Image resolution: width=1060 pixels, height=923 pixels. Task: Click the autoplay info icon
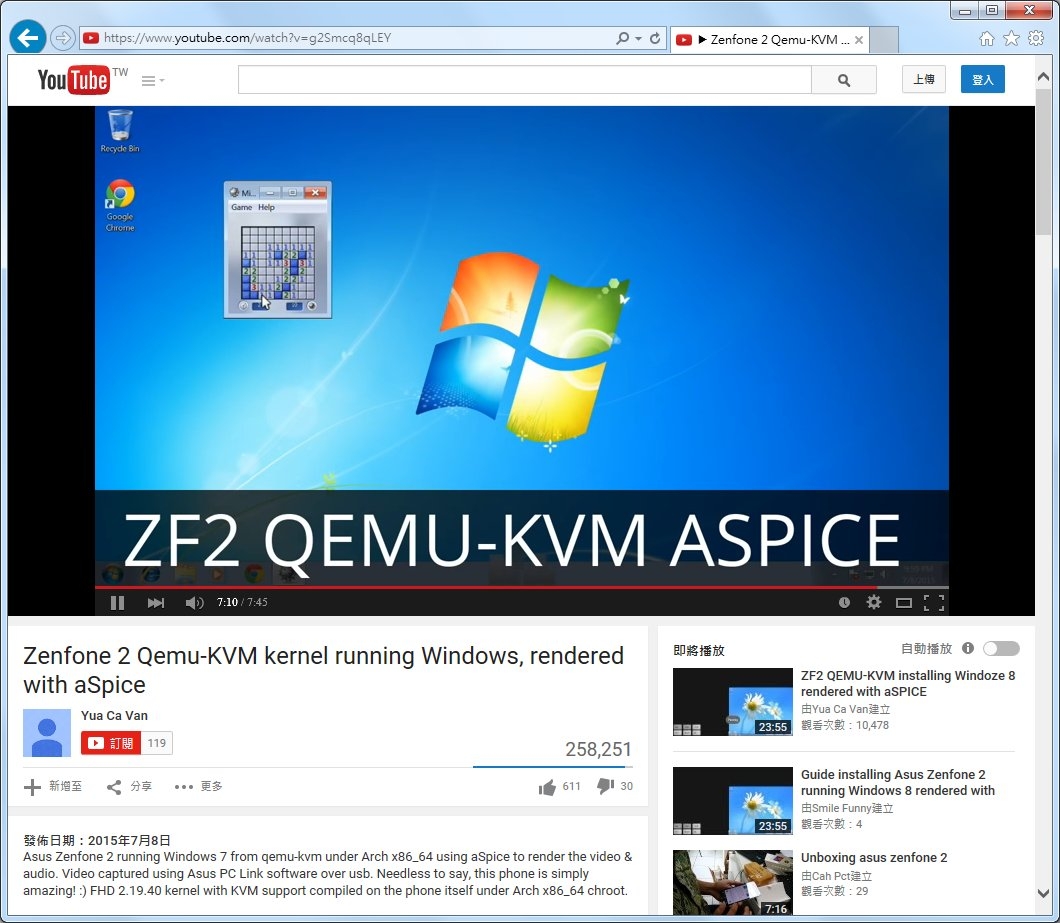[968, 648]
